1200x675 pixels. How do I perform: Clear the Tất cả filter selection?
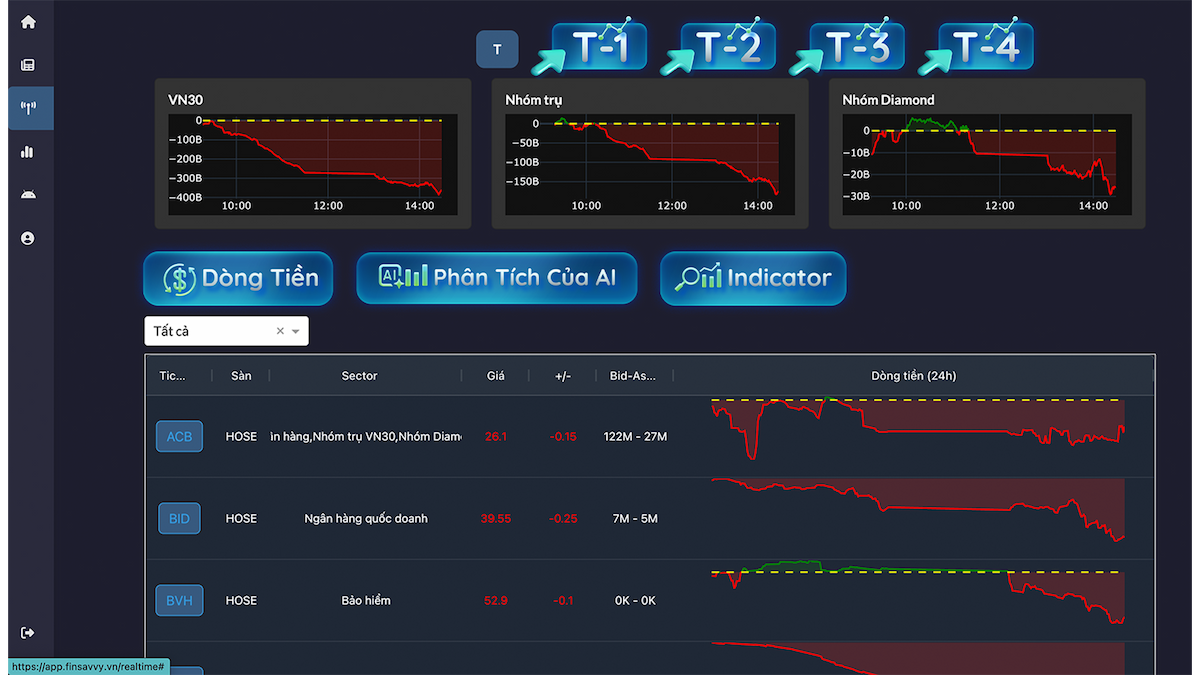[280, 331]
